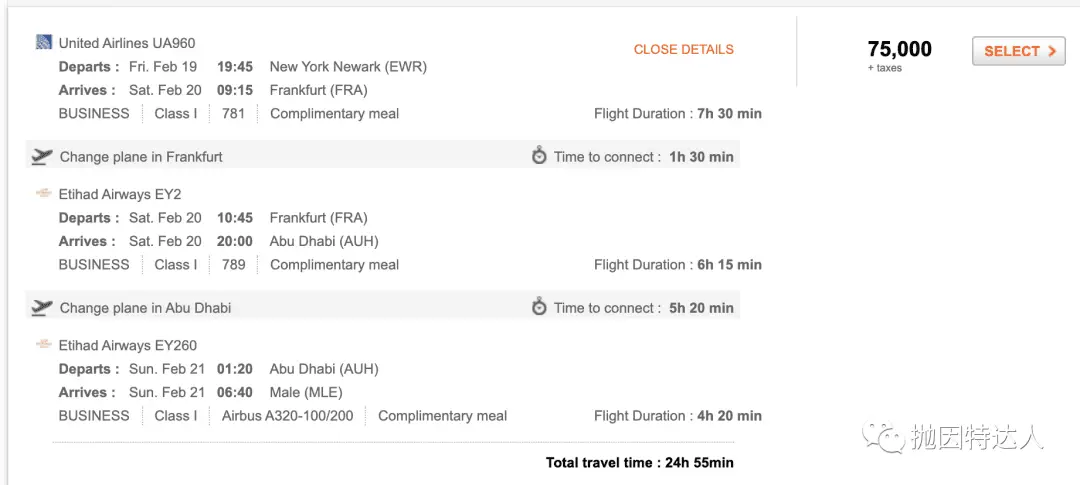
Task: Click the plane icon beside Change plane in Frankfurt
Action: [42, 157]
